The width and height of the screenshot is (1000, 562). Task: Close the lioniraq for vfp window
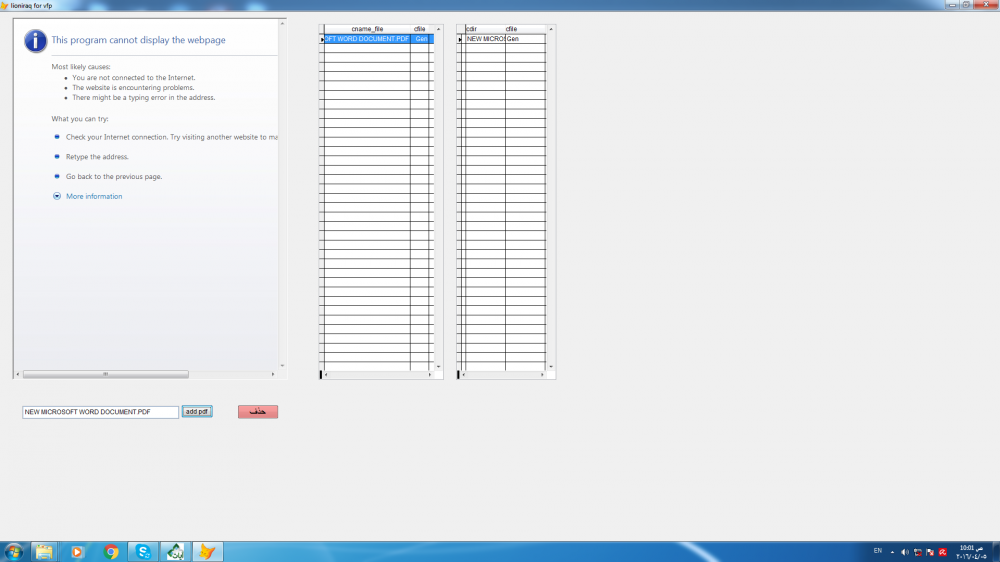click(x=986, y=4)
